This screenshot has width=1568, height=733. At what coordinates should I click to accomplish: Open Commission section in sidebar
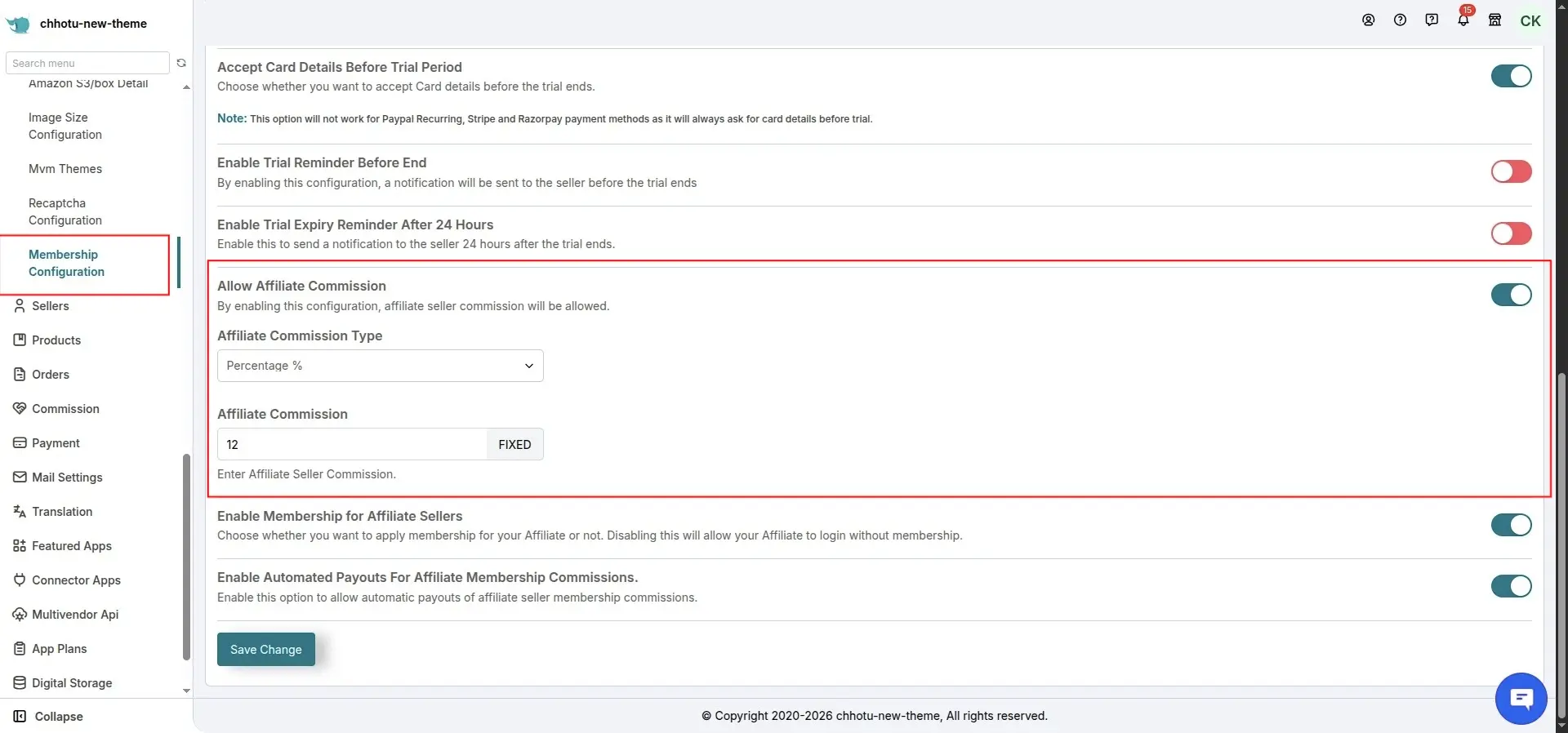click(x=65, y=409)
